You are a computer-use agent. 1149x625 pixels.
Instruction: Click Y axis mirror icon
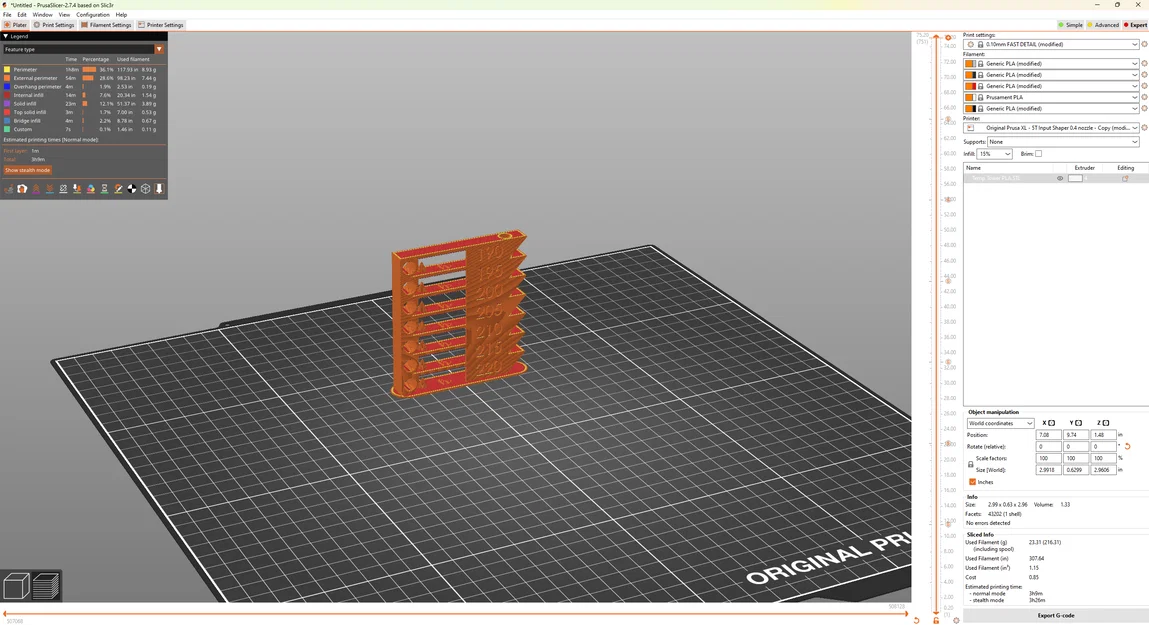[x=1078, y=423]
